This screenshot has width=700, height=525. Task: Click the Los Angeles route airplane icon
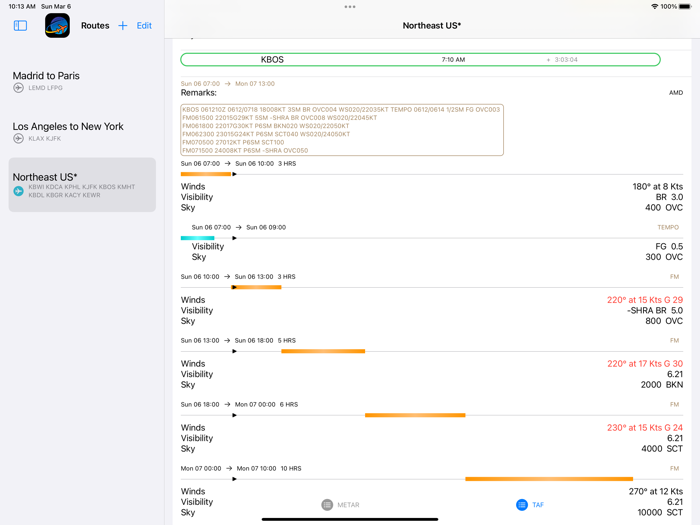pyautogui.click(x=18, y=139)
